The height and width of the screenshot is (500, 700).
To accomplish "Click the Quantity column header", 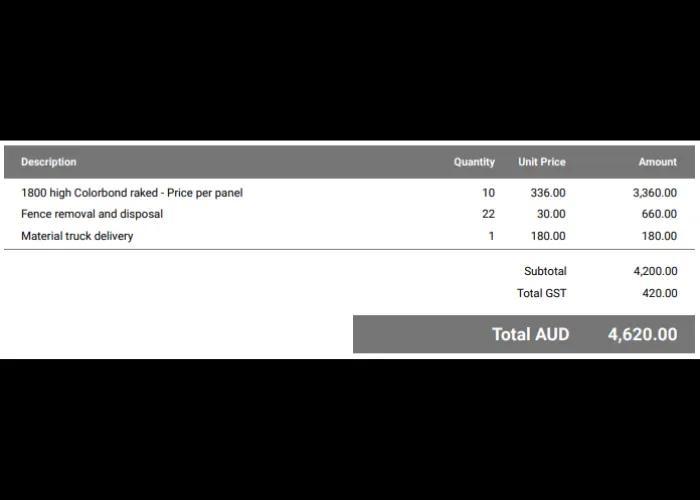I will pos(474,162).
